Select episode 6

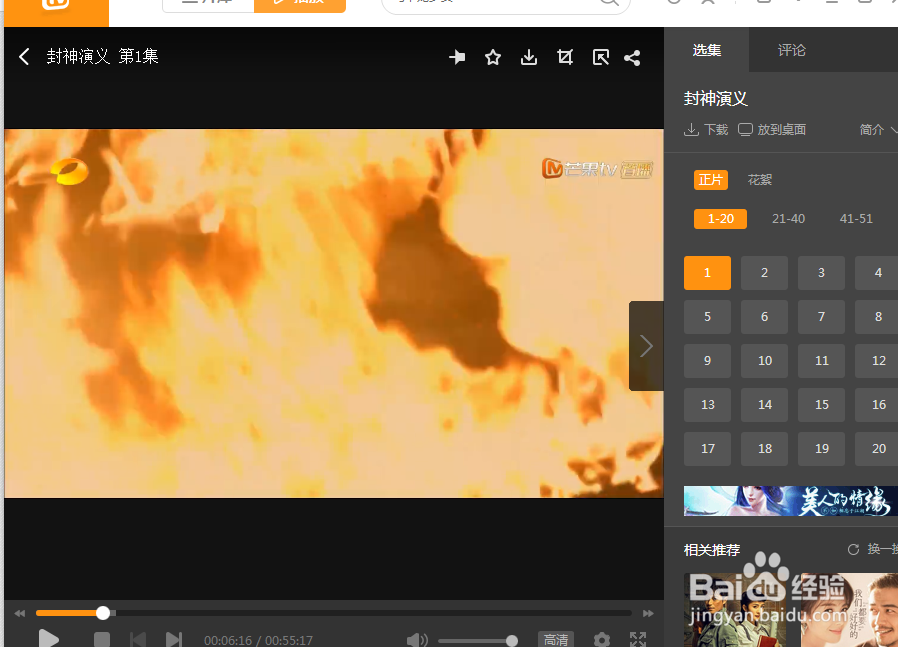pyautogui.click(x=764, y=317)
